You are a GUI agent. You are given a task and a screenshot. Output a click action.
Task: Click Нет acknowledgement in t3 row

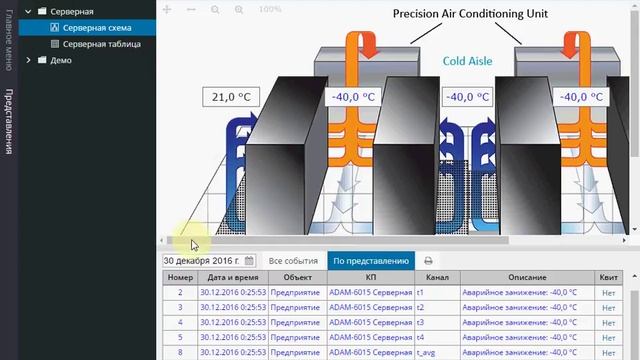(608, 323)
